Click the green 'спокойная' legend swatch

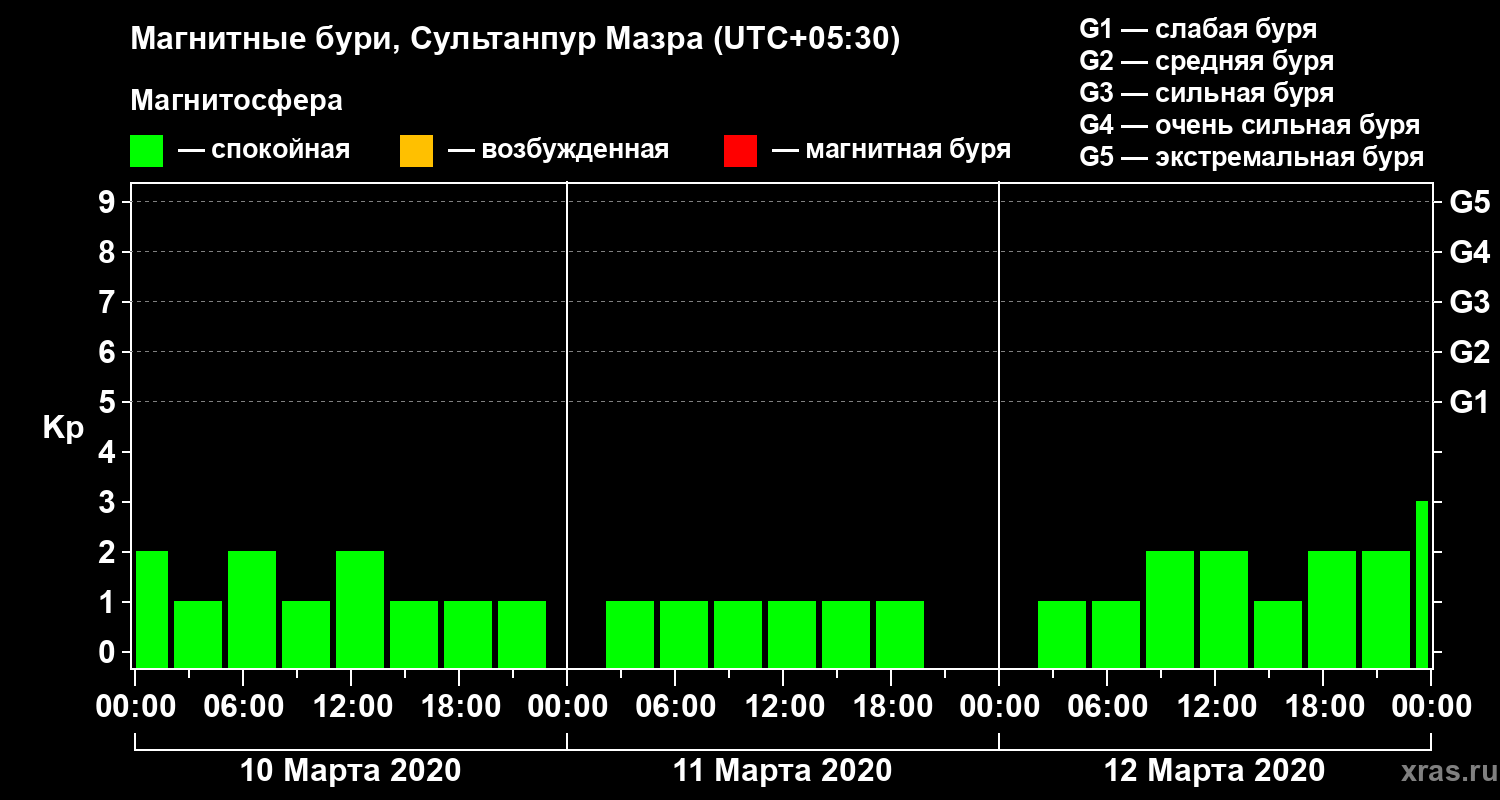click(147, 151)
